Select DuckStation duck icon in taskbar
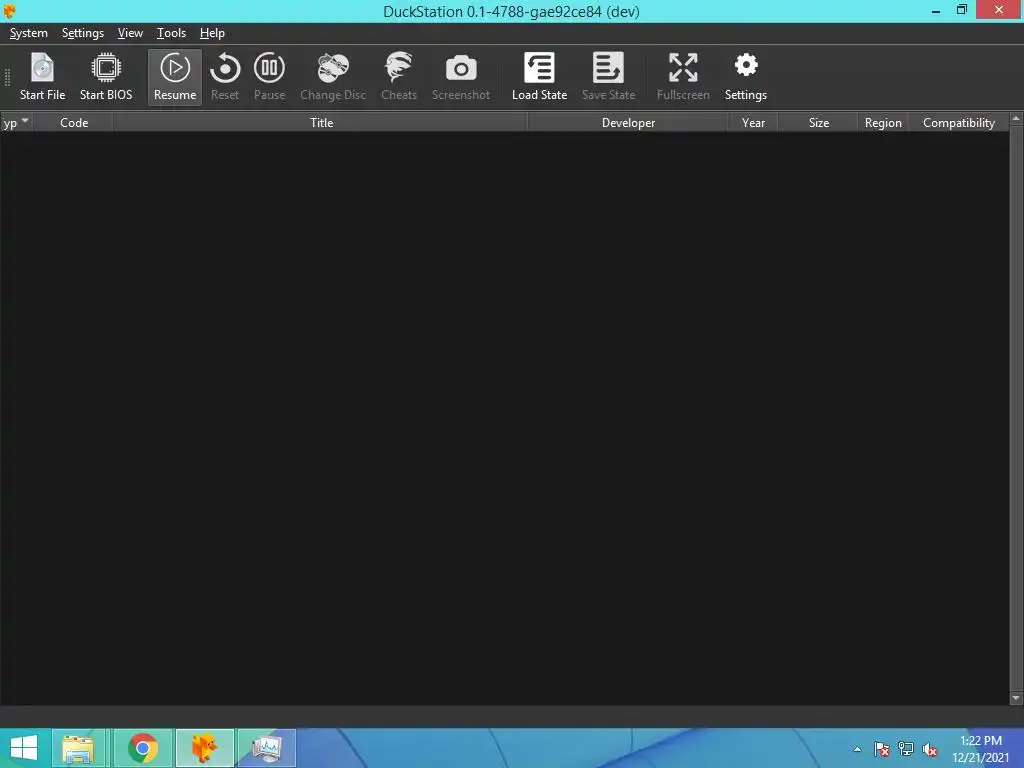This screenshot has height=768, width=1024. point(204,748)
